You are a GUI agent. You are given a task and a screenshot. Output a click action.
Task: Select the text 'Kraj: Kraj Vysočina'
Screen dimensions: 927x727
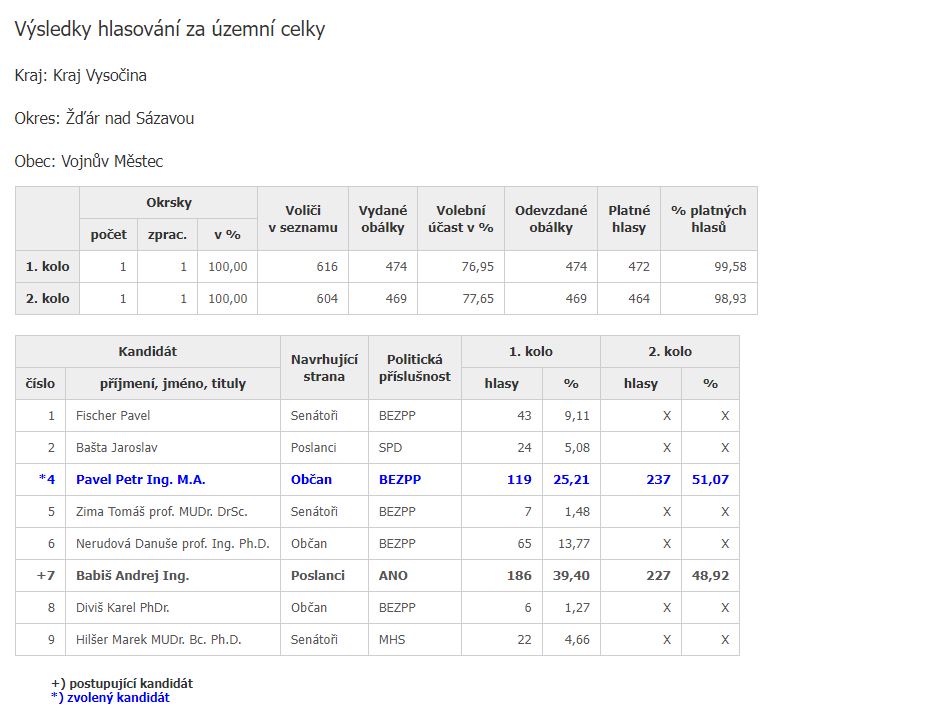[80, 76]
